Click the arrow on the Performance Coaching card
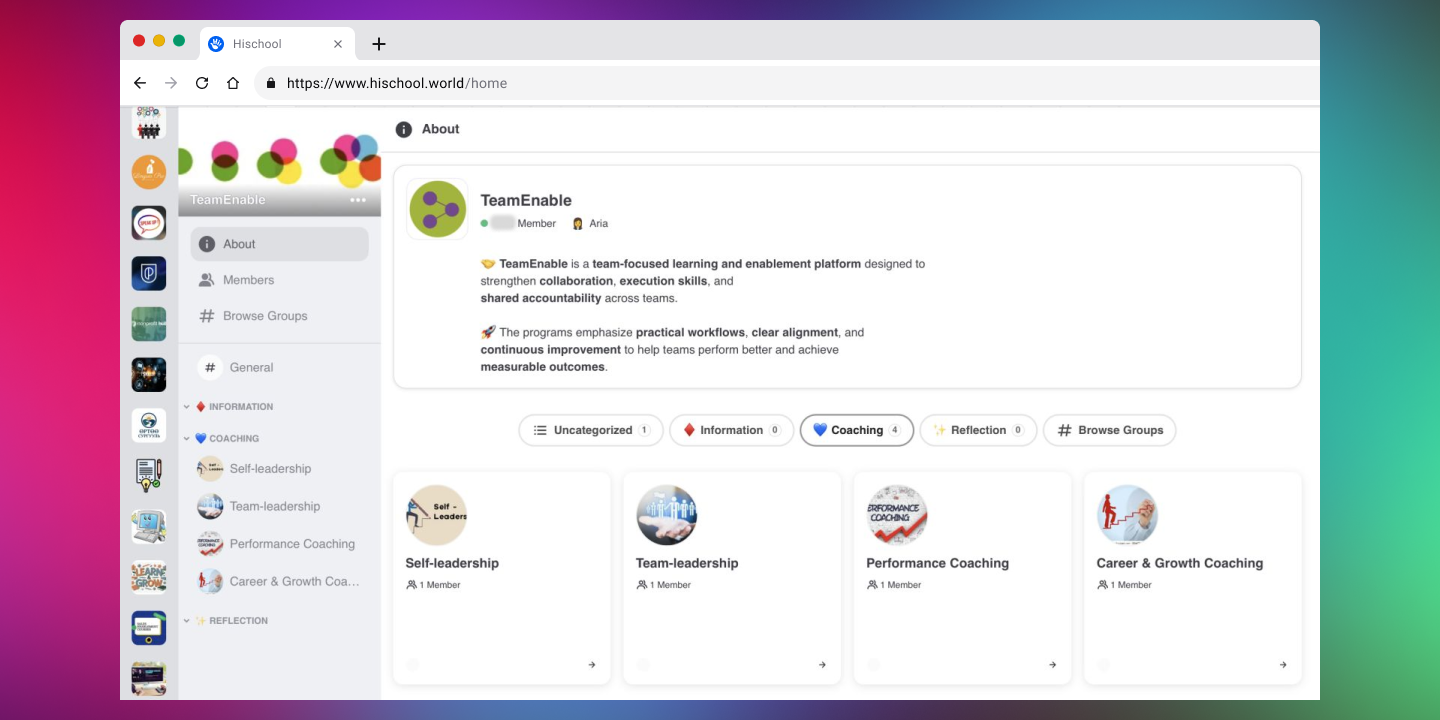 [1052, 665]
